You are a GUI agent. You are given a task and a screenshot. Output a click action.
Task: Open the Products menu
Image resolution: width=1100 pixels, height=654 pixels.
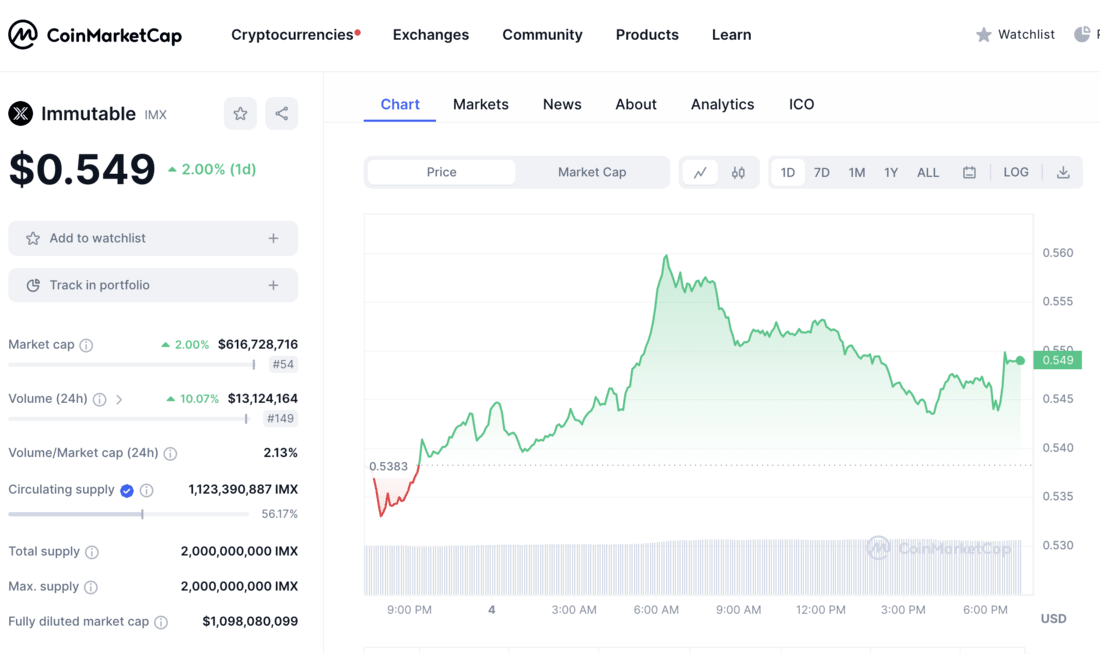[648, 35]
